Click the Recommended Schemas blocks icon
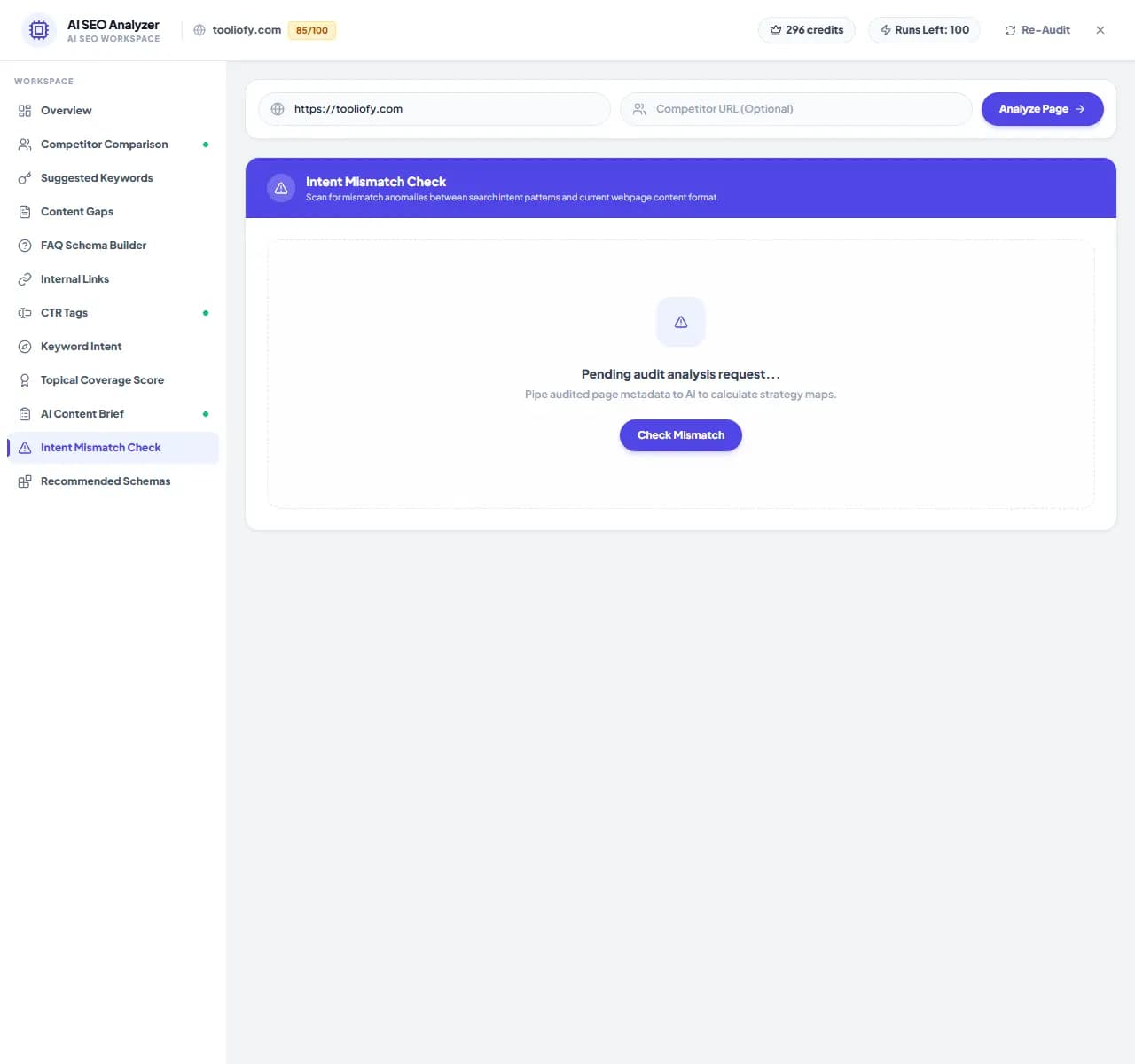This screenshot has width=1135, height=1064. tap(25, 481)
